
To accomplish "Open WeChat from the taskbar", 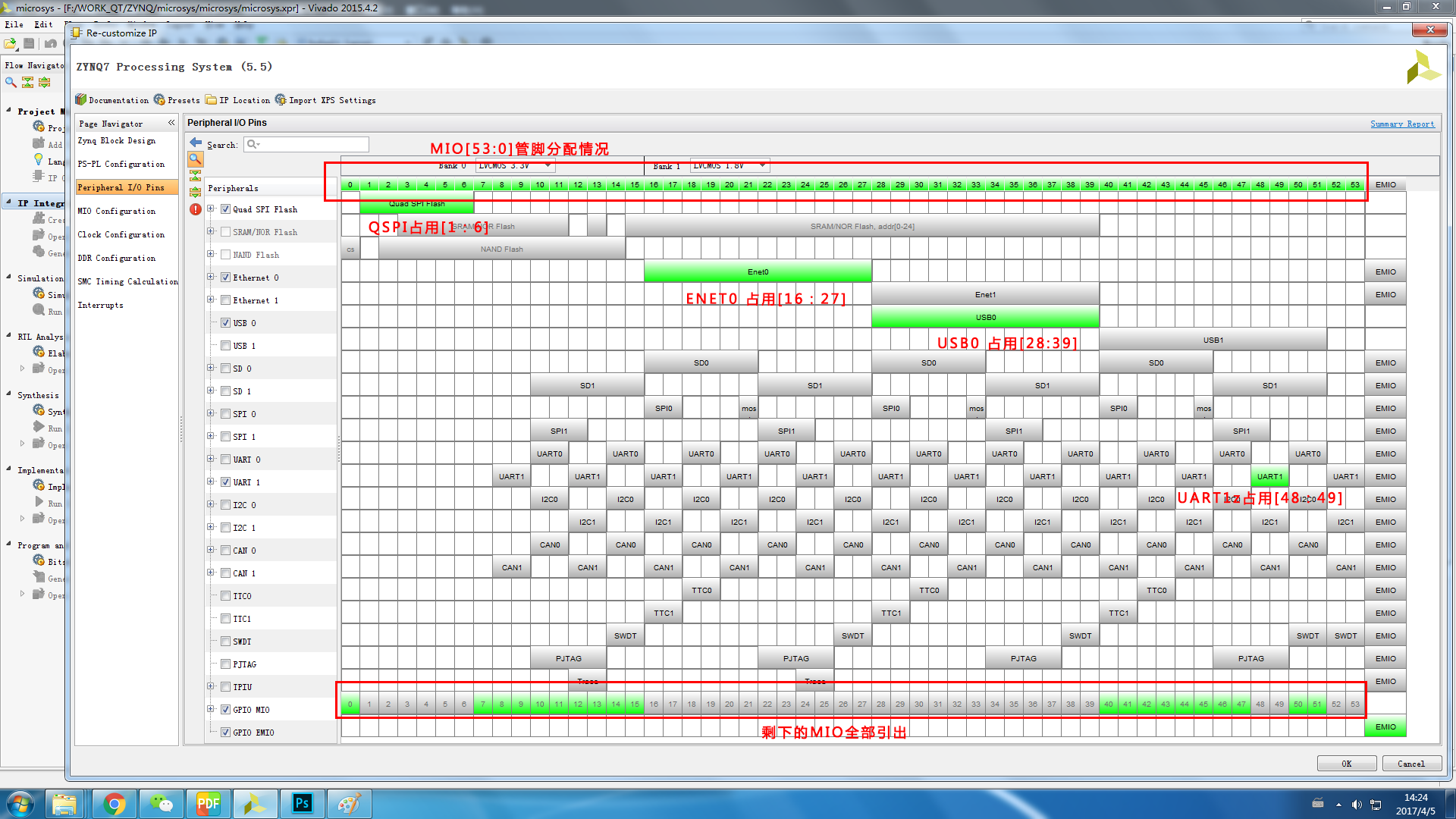I will (x=162, y=804).
